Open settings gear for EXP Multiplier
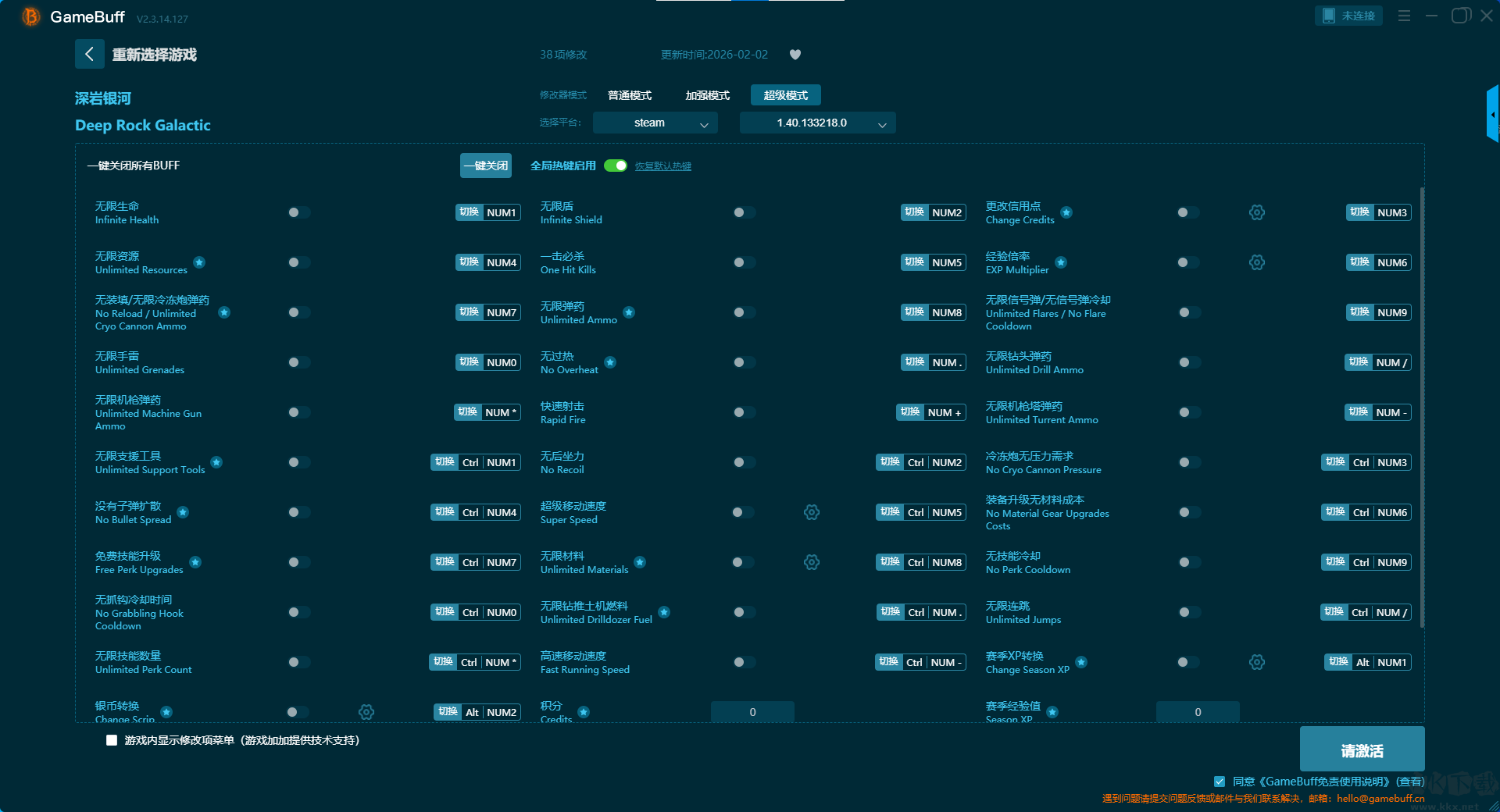Image resolution: width=1500 pixels, height=812 pixels. 1256,262
